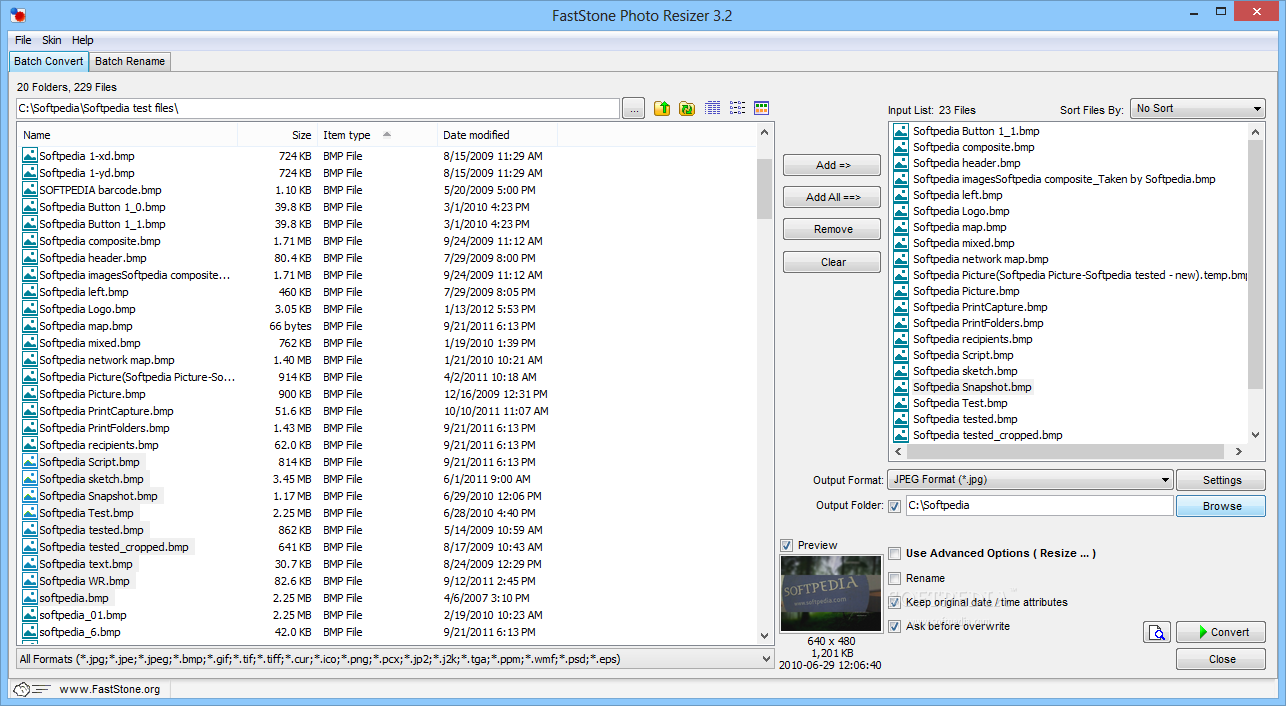
Task: Open the Skin menu
Action: tap(51, 40)
